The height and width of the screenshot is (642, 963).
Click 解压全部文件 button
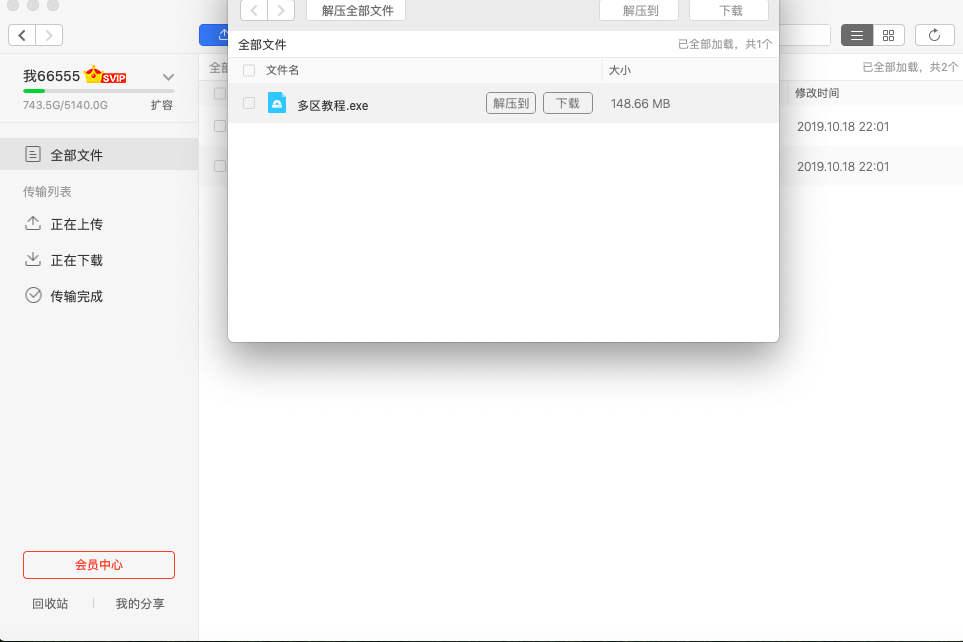[x=357, y=11]
